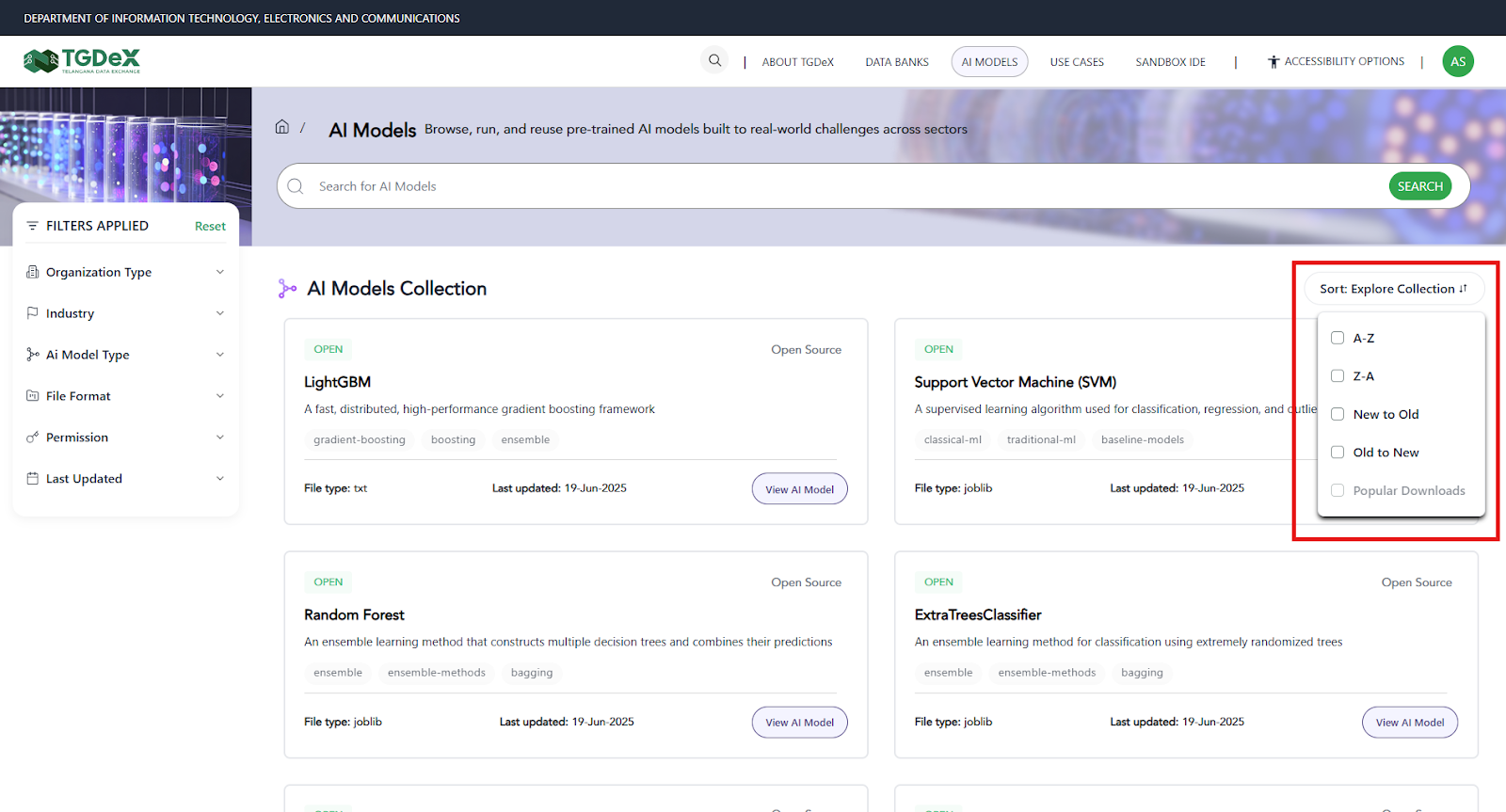The width and height of the screenshot is (1506, 812).
Task: Go to DATA BANKS
Action: [897, 62]
